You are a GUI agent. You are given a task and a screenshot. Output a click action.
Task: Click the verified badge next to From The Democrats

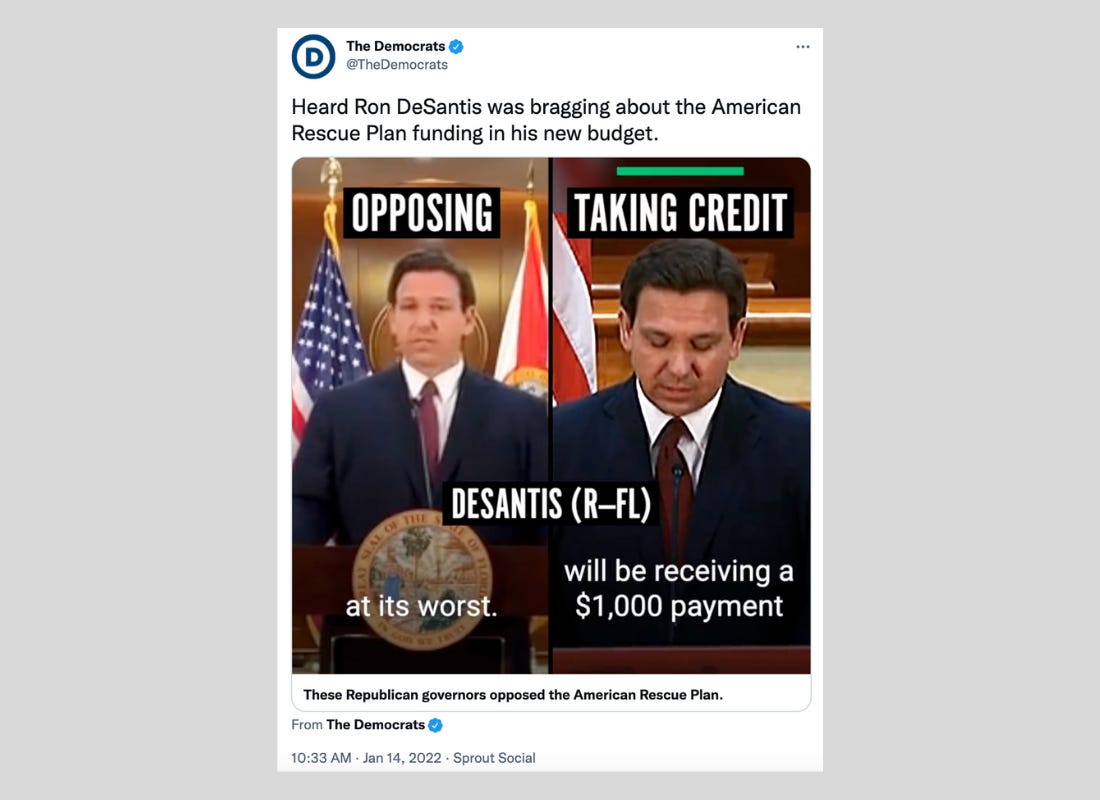point(436,725)
